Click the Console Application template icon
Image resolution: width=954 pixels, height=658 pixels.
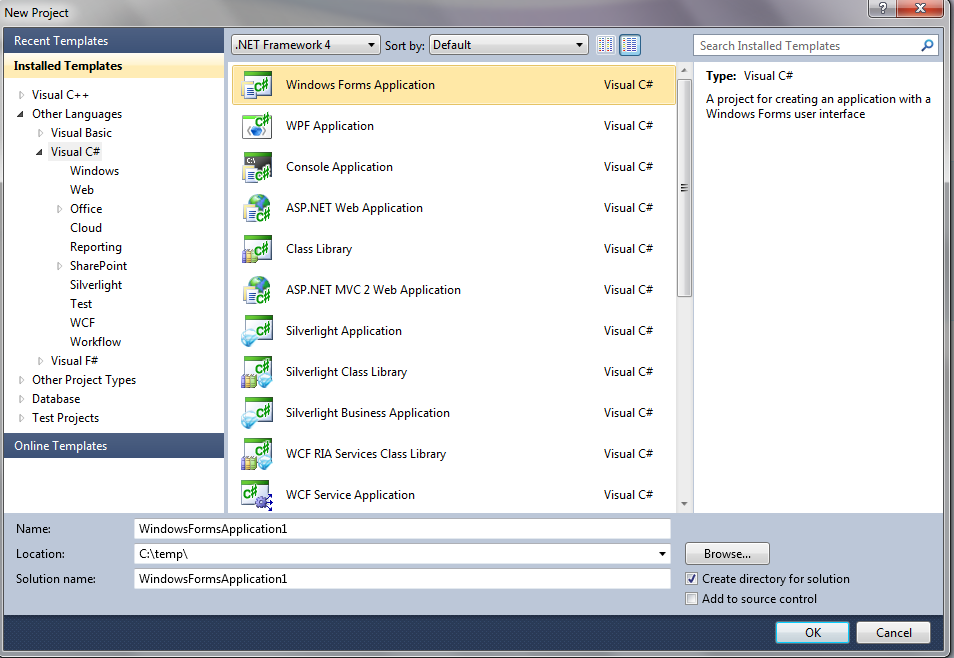coord(257,167)
